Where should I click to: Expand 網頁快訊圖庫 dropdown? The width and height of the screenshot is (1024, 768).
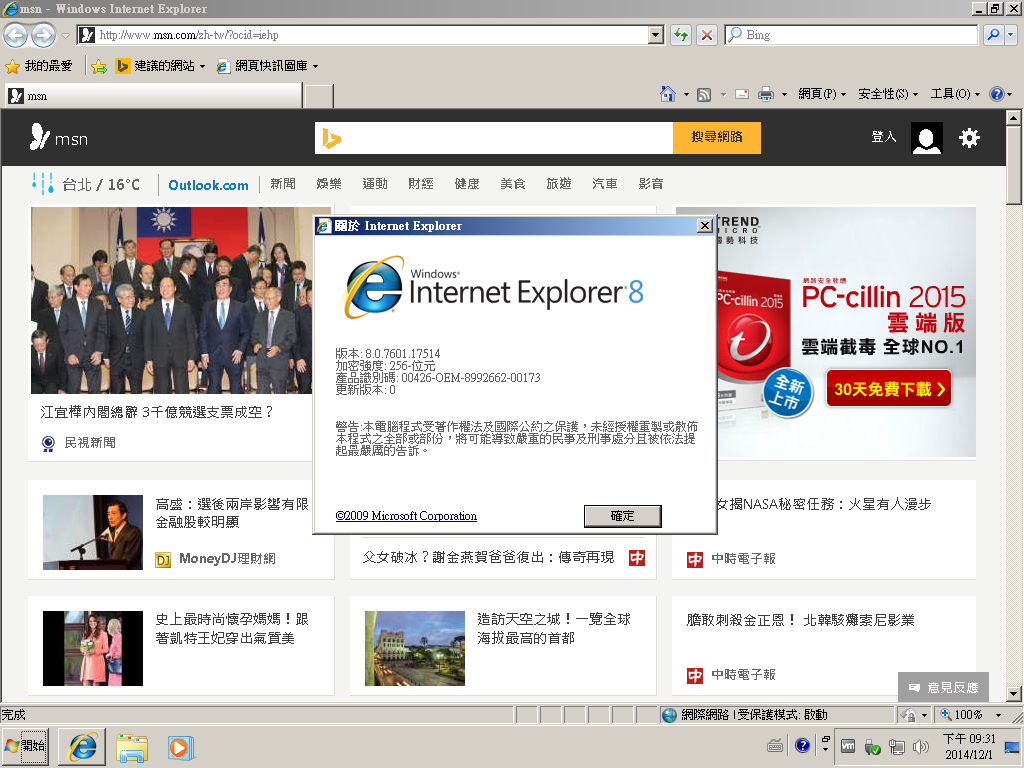[x=315, y=67]
